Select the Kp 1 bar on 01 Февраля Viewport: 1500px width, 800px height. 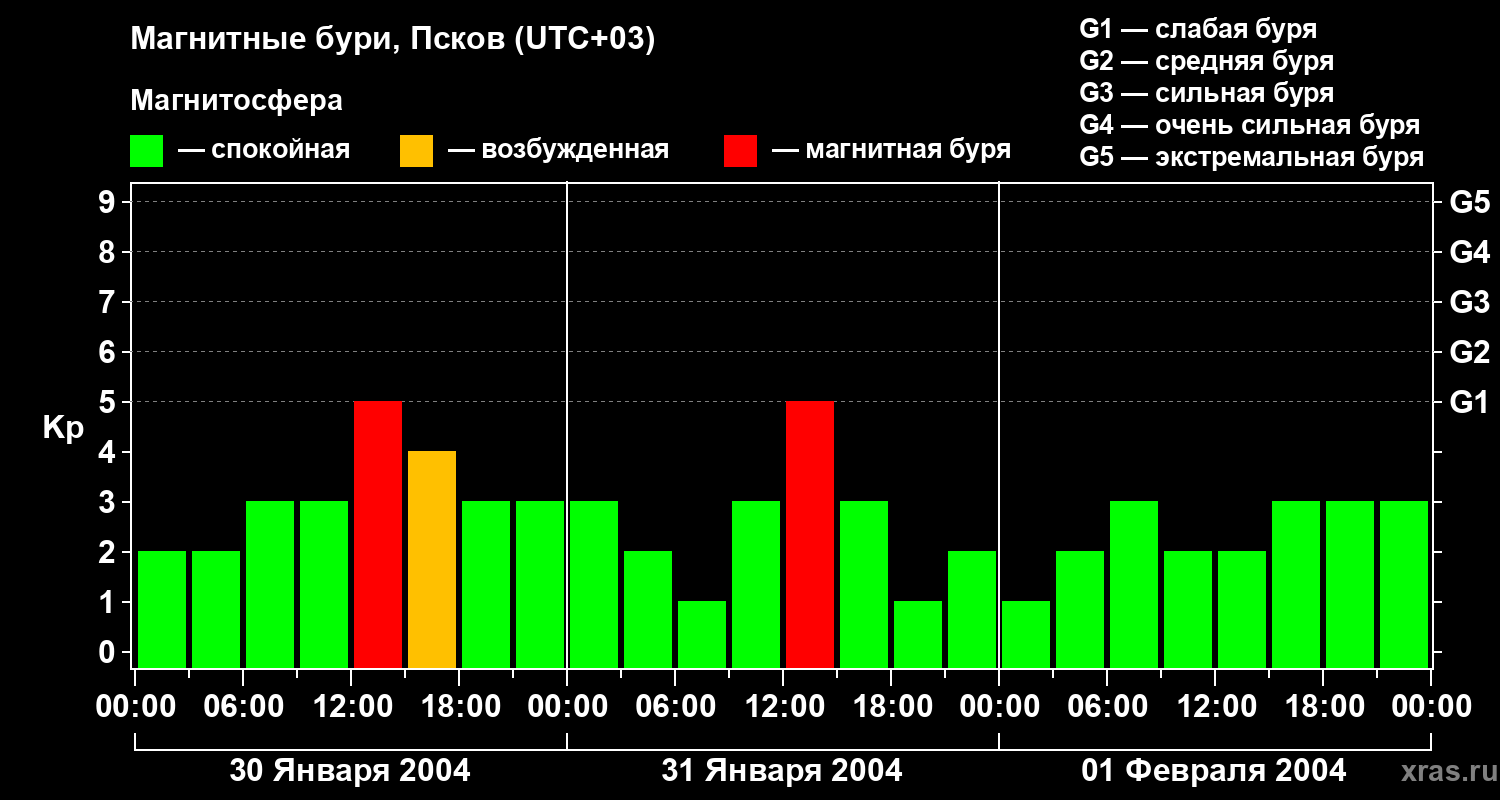[x=1026, y=634]
